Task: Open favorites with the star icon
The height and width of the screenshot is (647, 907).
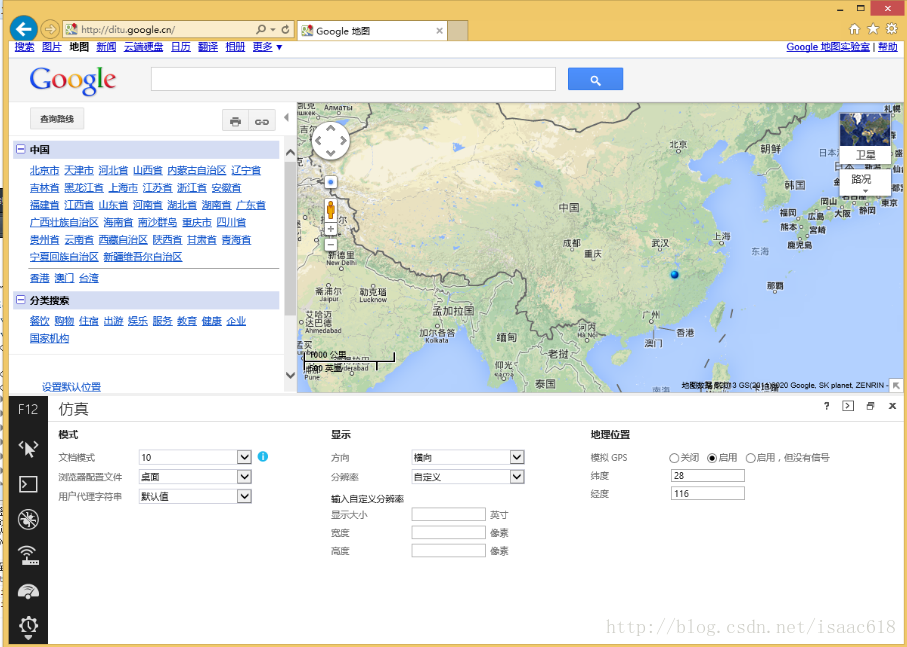Action: coord(873,29)
